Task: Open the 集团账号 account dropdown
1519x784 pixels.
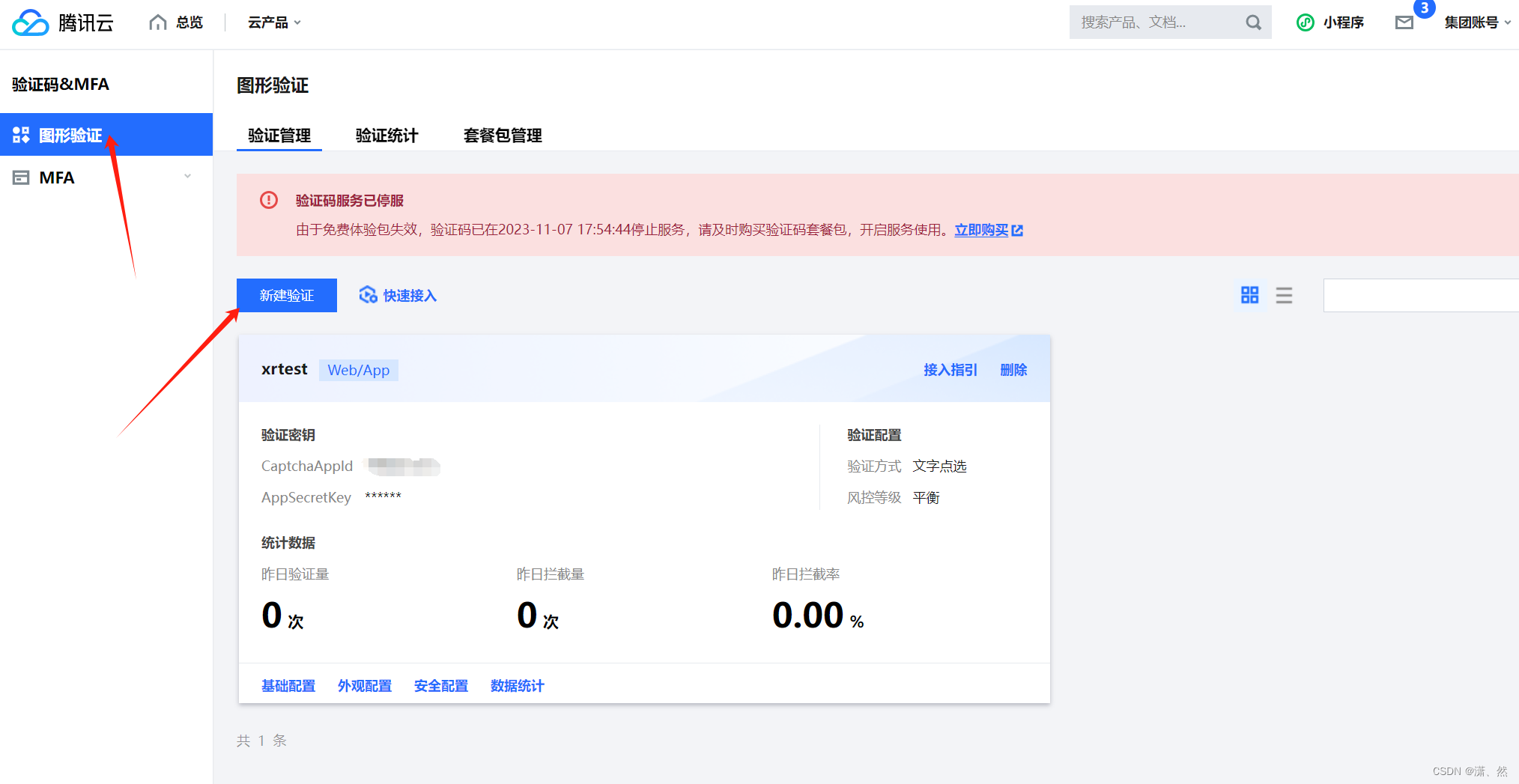Action: 1475,22
